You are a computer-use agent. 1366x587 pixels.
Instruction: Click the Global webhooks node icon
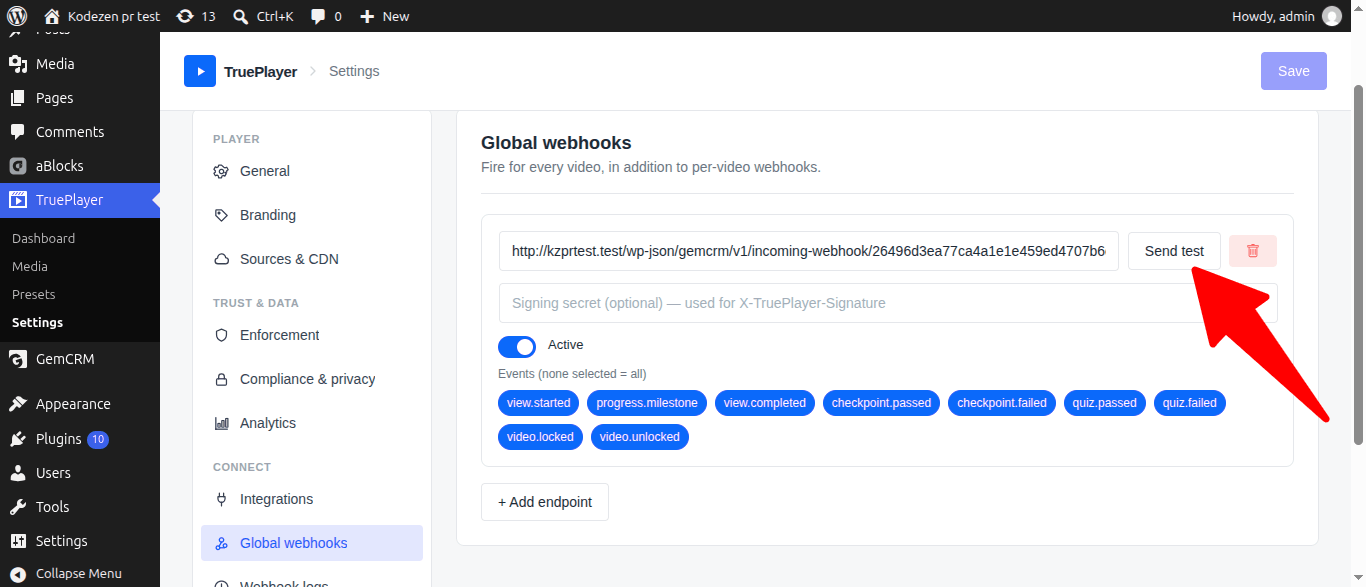point(222,543)
